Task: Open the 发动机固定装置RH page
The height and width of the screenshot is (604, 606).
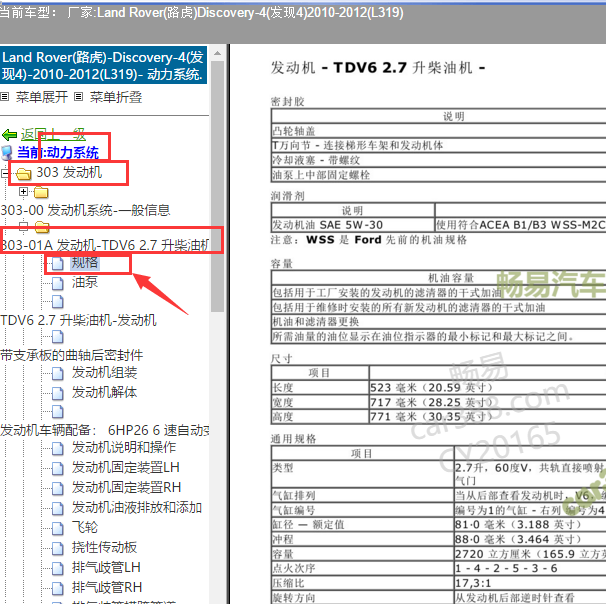Action: (x=126, y=488)
